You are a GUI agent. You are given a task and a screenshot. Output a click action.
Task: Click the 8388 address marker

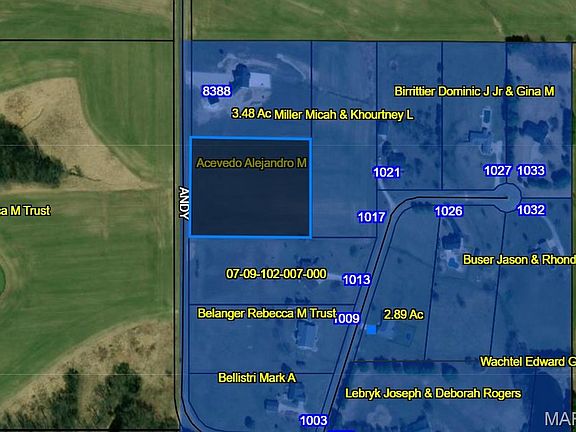[216, 91]
